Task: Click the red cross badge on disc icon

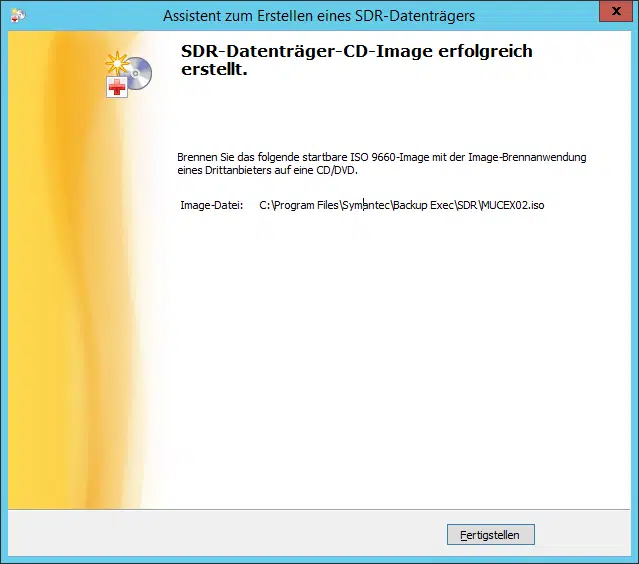Action: click(115, 89)
